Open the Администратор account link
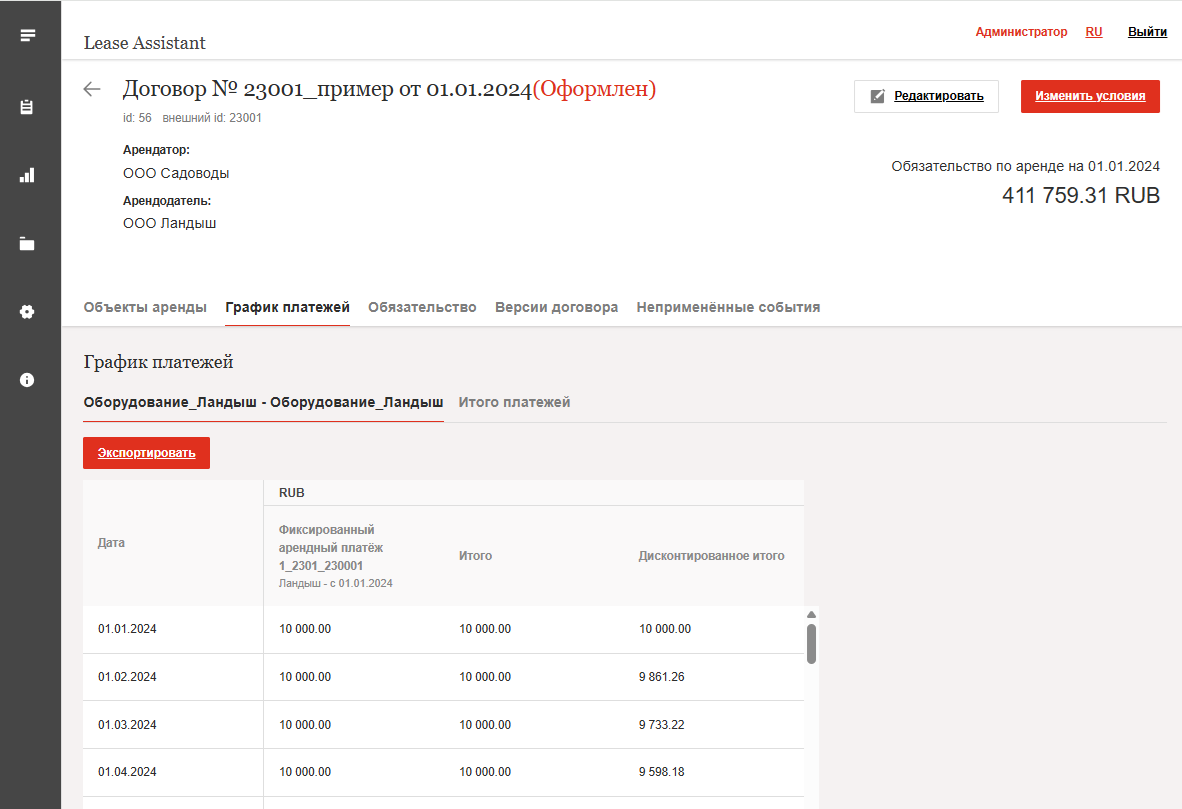This screenshot has height=809, width=1182. [x=1020, y=31]
